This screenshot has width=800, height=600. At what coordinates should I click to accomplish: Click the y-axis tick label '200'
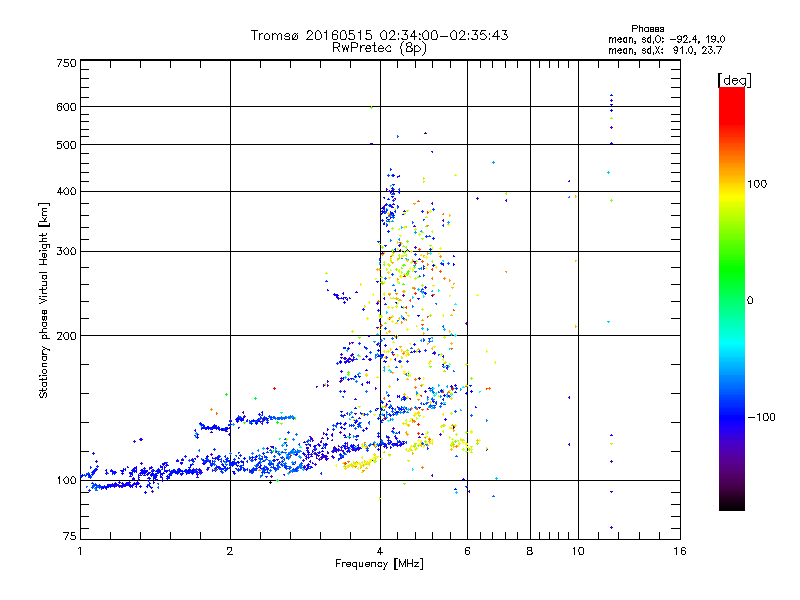click(x=66, y=336)
